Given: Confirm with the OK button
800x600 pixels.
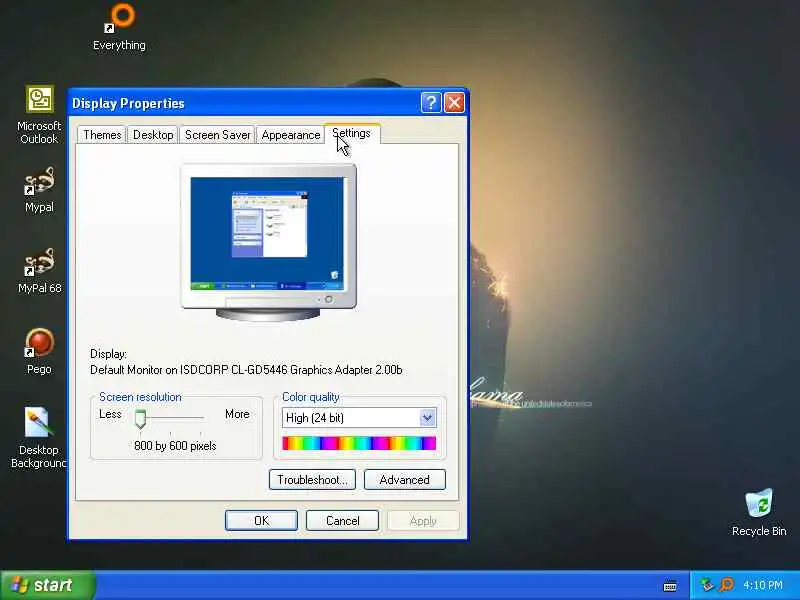Looking at the screenshot, I should click(261, 520).
